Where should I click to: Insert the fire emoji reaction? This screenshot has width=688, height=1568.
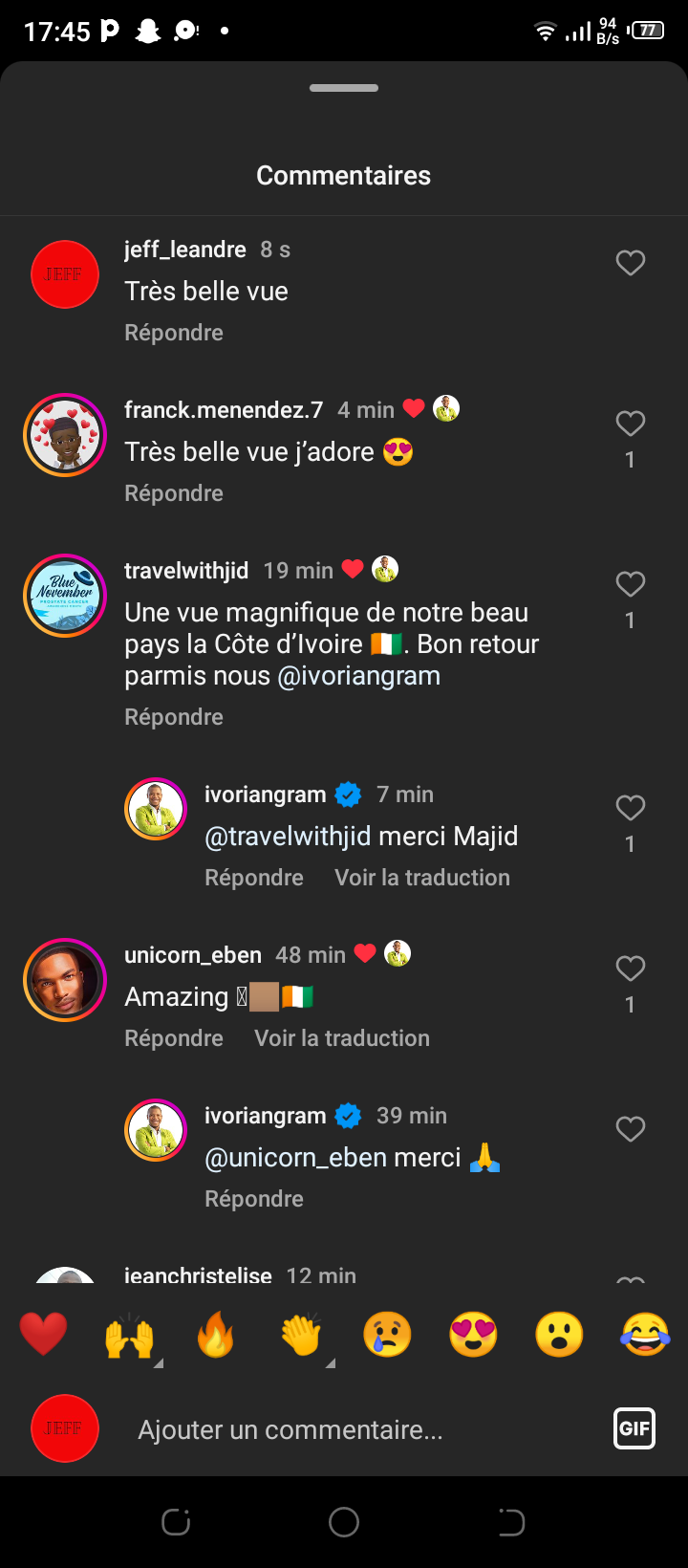click(x=215, y=1335)
